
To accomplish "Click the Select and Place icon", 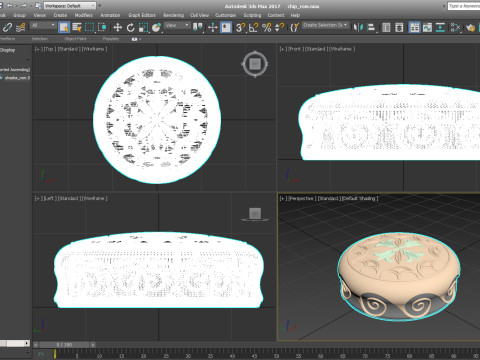I will tap(156, 27).
